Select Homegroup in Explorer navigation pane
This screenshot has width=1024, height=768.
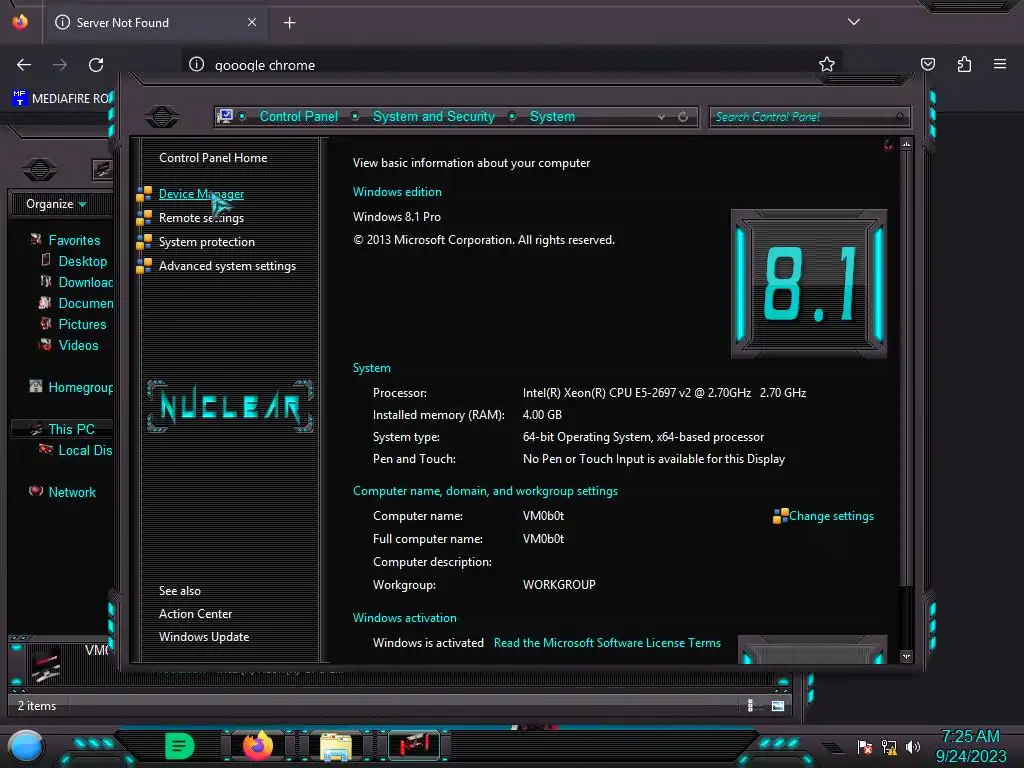point(80,387)
